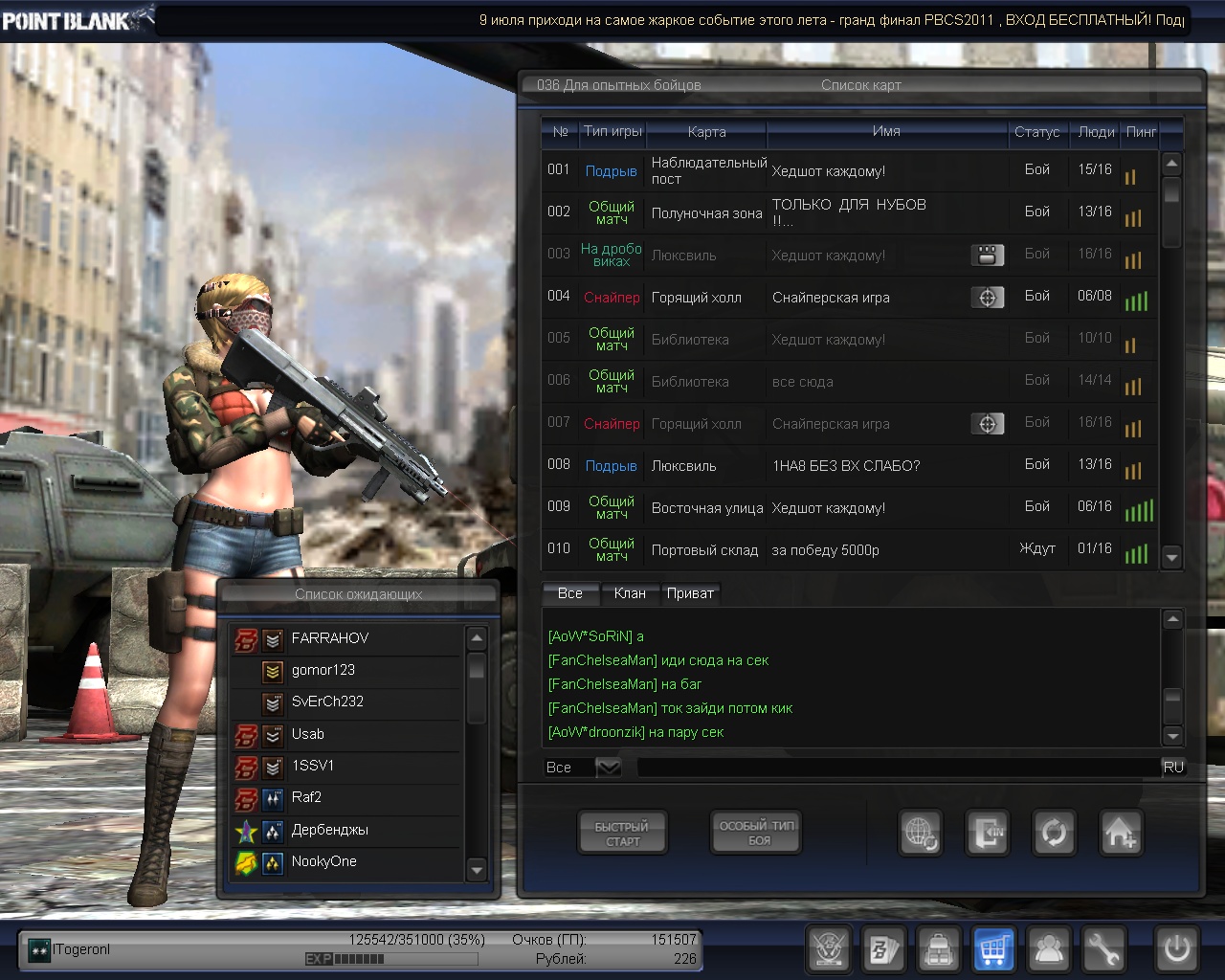This screenshot has width=1225, height=980.
Task: Open the shop cart icon
Action: pyautogui.click(x=993, y=949)
